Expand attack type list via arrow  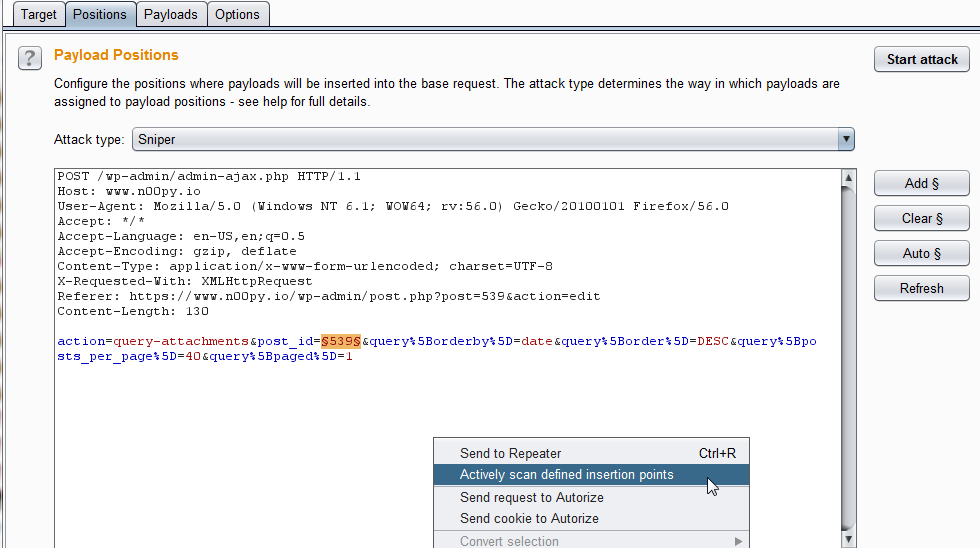point(846,139)
